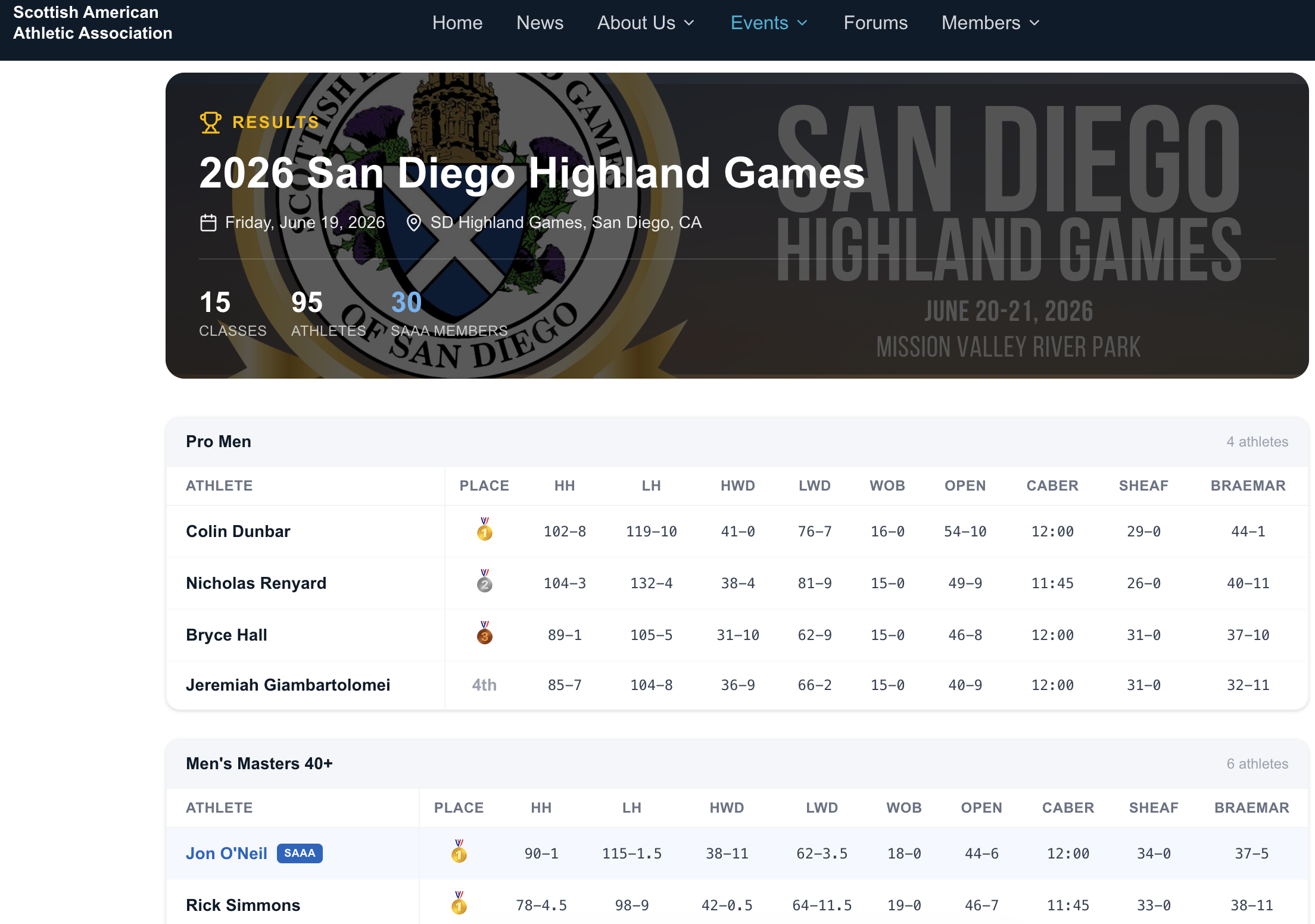The height and width of the screenshot is (924, 1315).
Task: Click Bryce Hall's SHEAF value 31–0
Action: (1143, 635)
